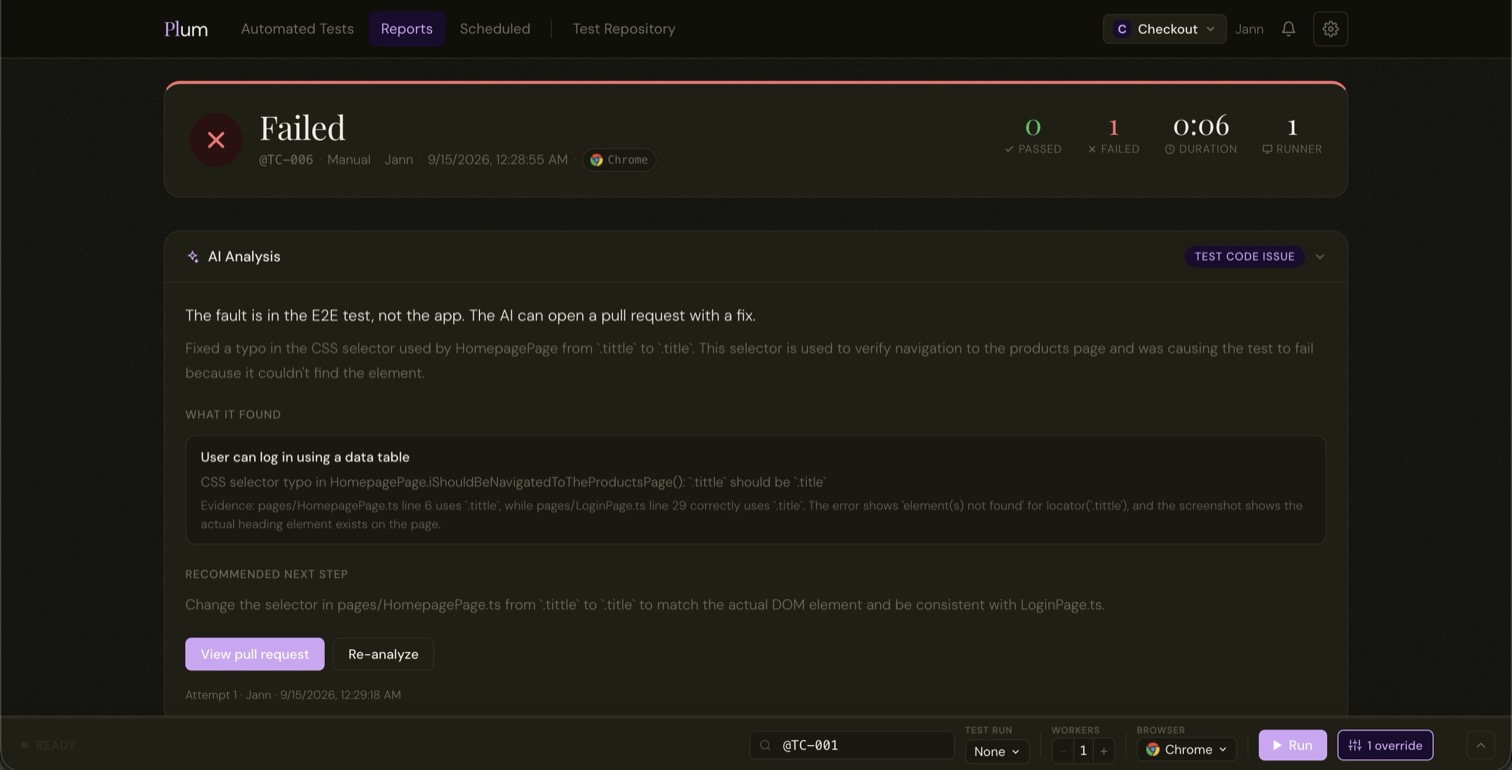Screen dimensions: 1512x770
Task: Open the Test Run None dropdown
Action: [997, 751]
